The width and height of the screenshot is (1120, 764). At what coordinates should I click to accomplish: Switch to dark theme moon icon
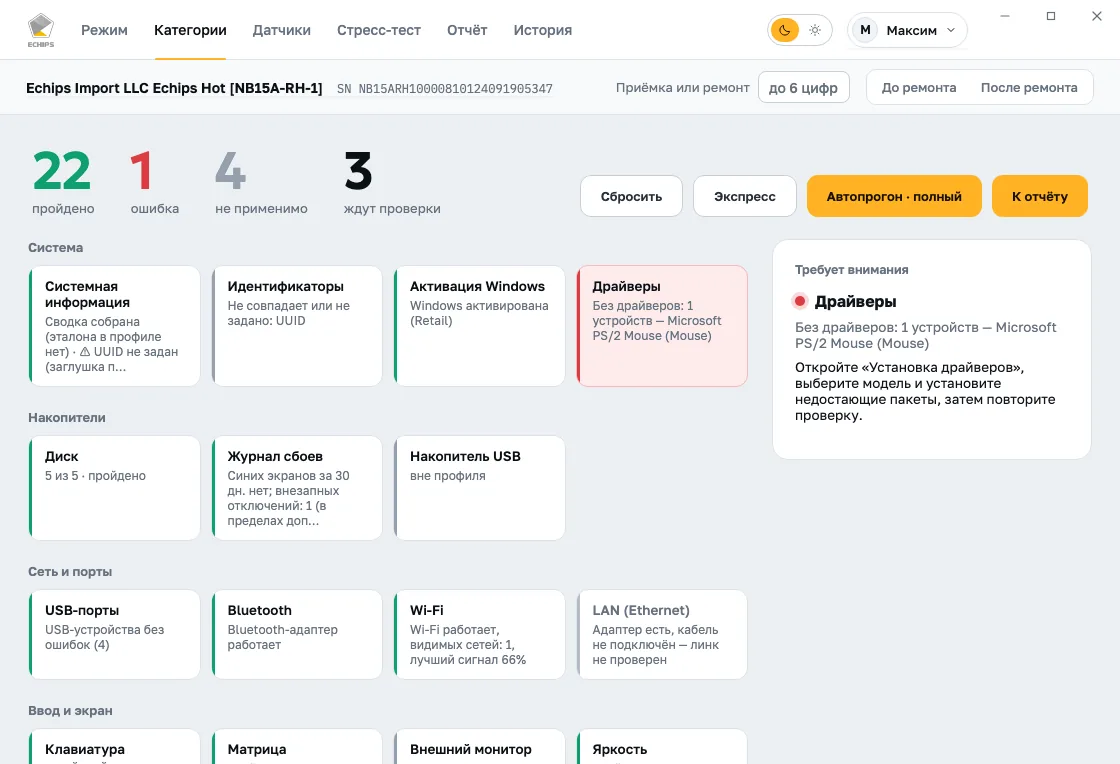pos(785,30)
